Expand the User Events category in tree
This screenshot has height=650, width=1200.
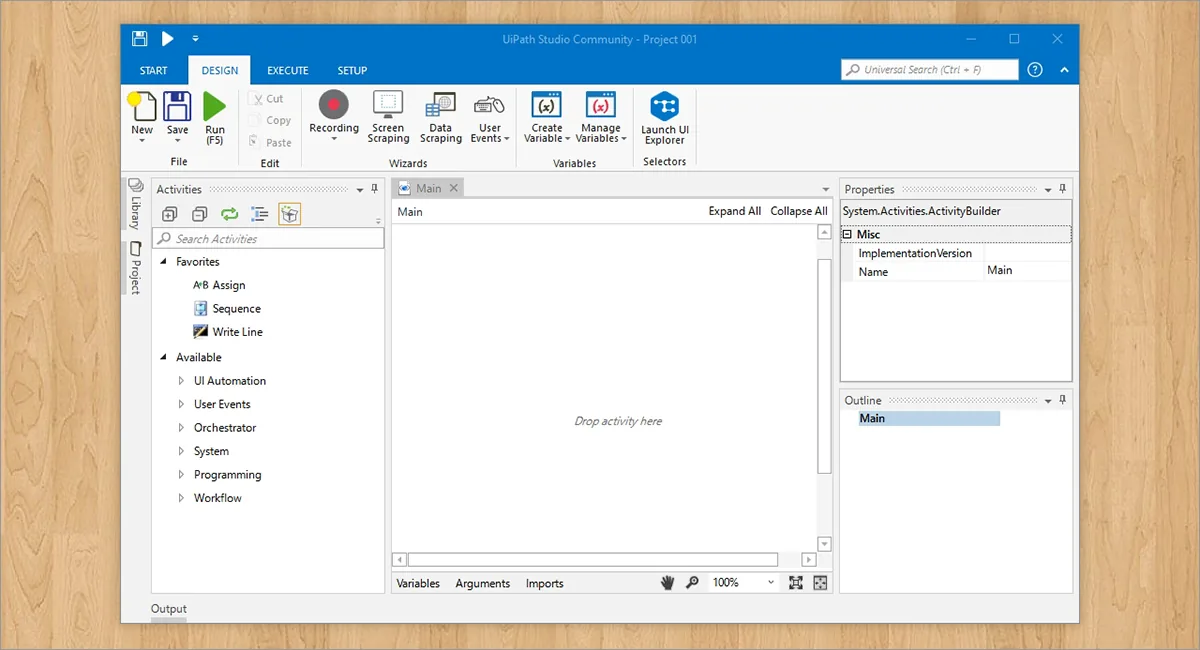click(x=181, y=404)
